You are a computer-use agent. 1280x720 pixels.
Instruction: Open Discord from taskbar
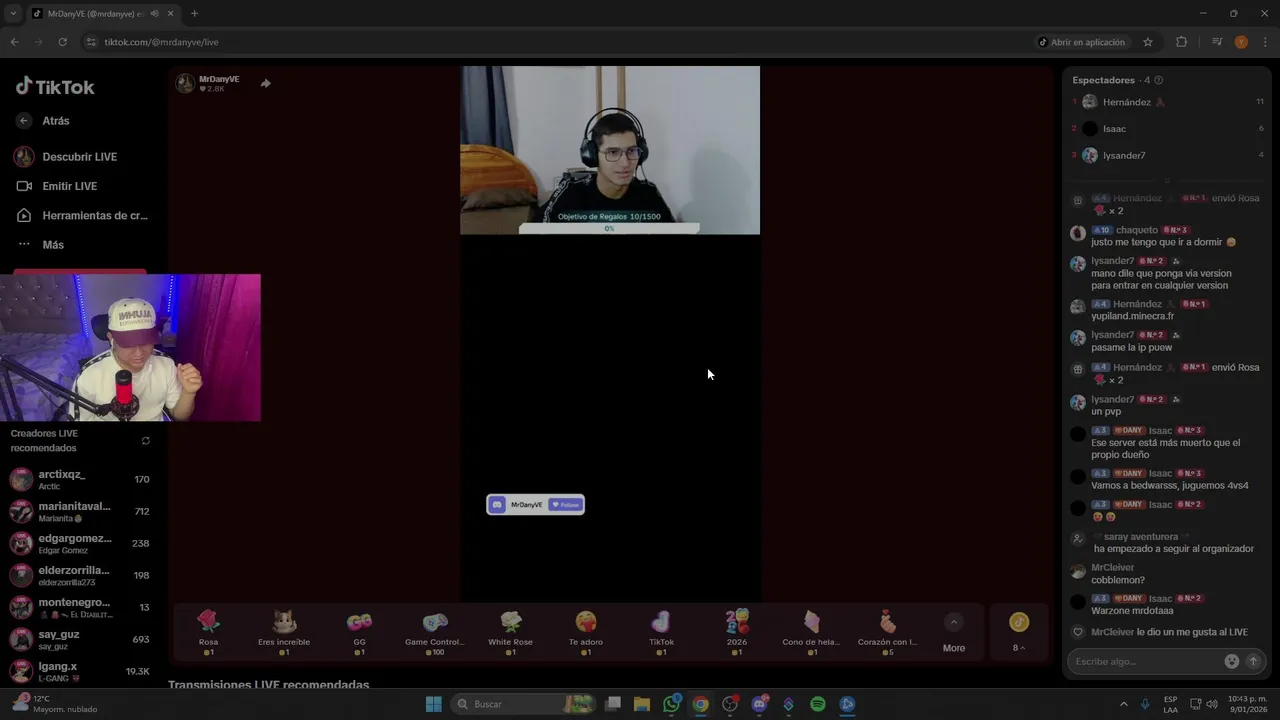(759, 704)
